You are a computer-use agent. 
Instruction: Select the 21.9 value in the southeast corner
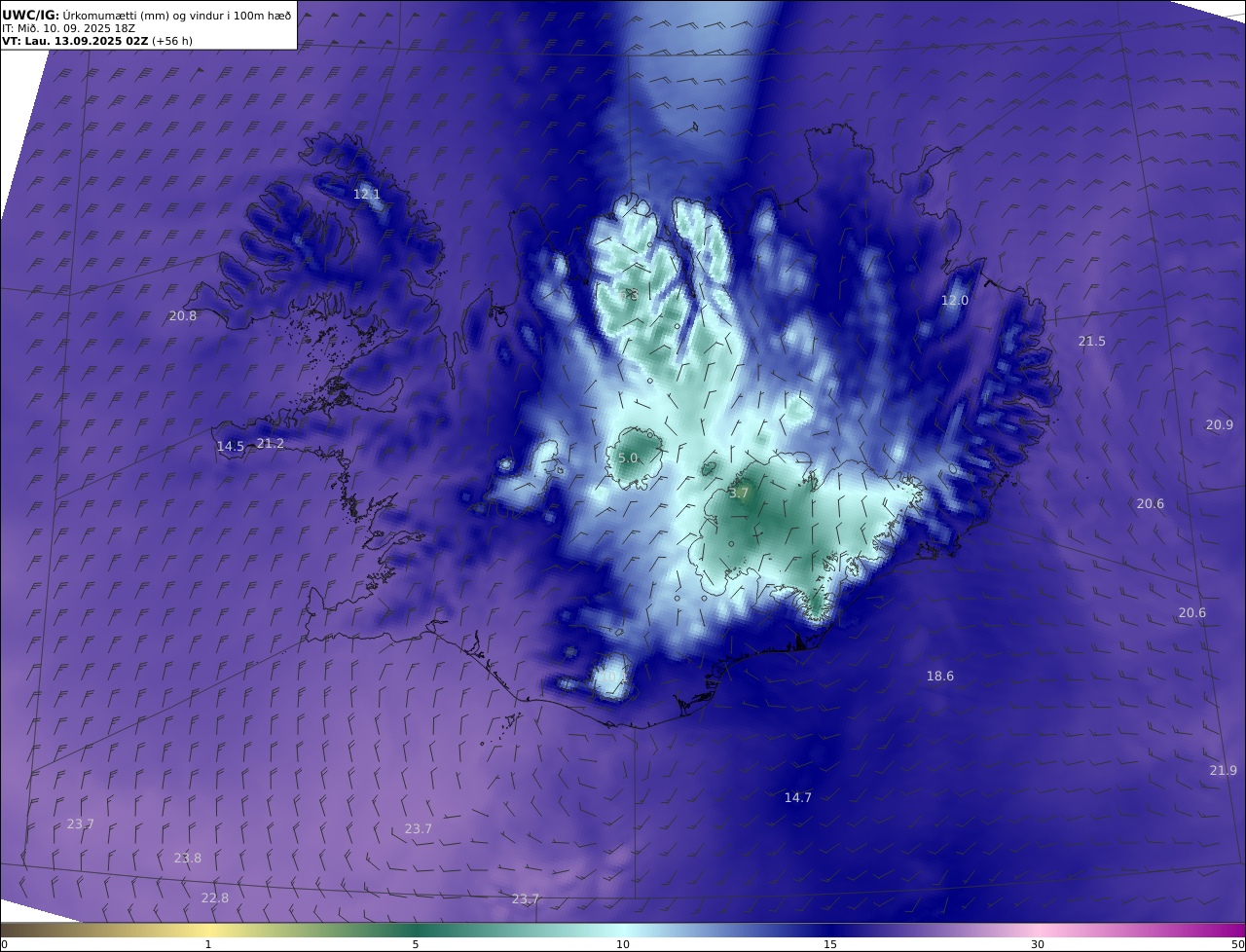(1224, 771)
